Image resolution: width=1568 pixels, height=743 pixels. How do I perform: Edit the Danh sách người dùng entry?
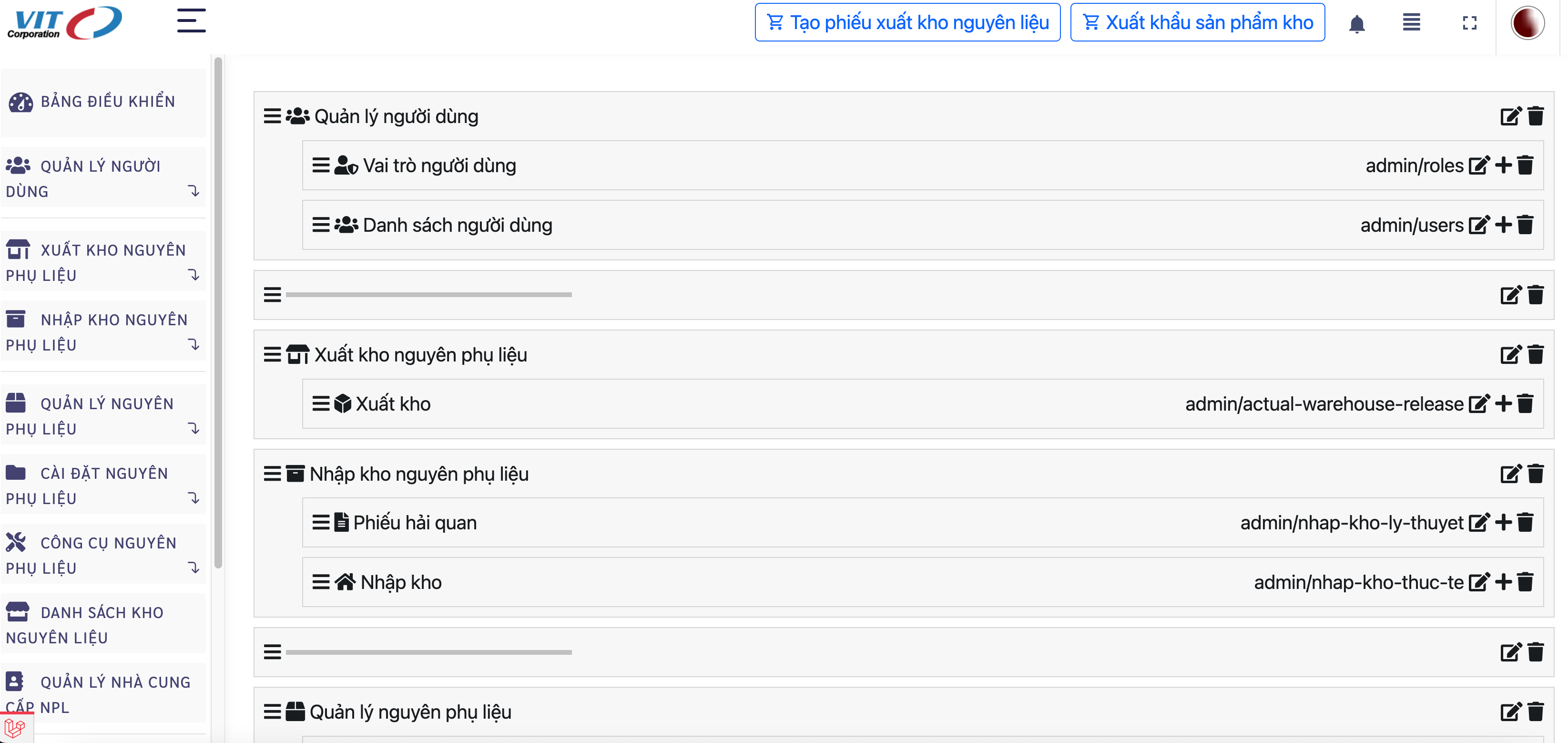(1478, 226)
